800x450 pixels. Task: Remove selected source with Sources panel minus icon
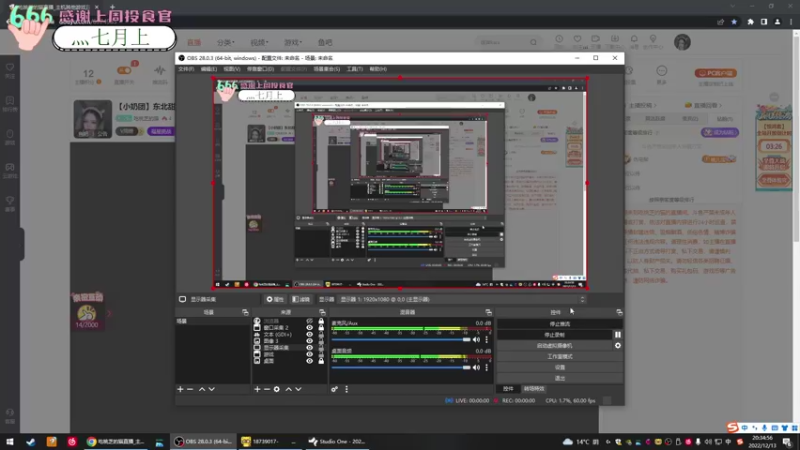pyautogui.click(x=267, y=389)
